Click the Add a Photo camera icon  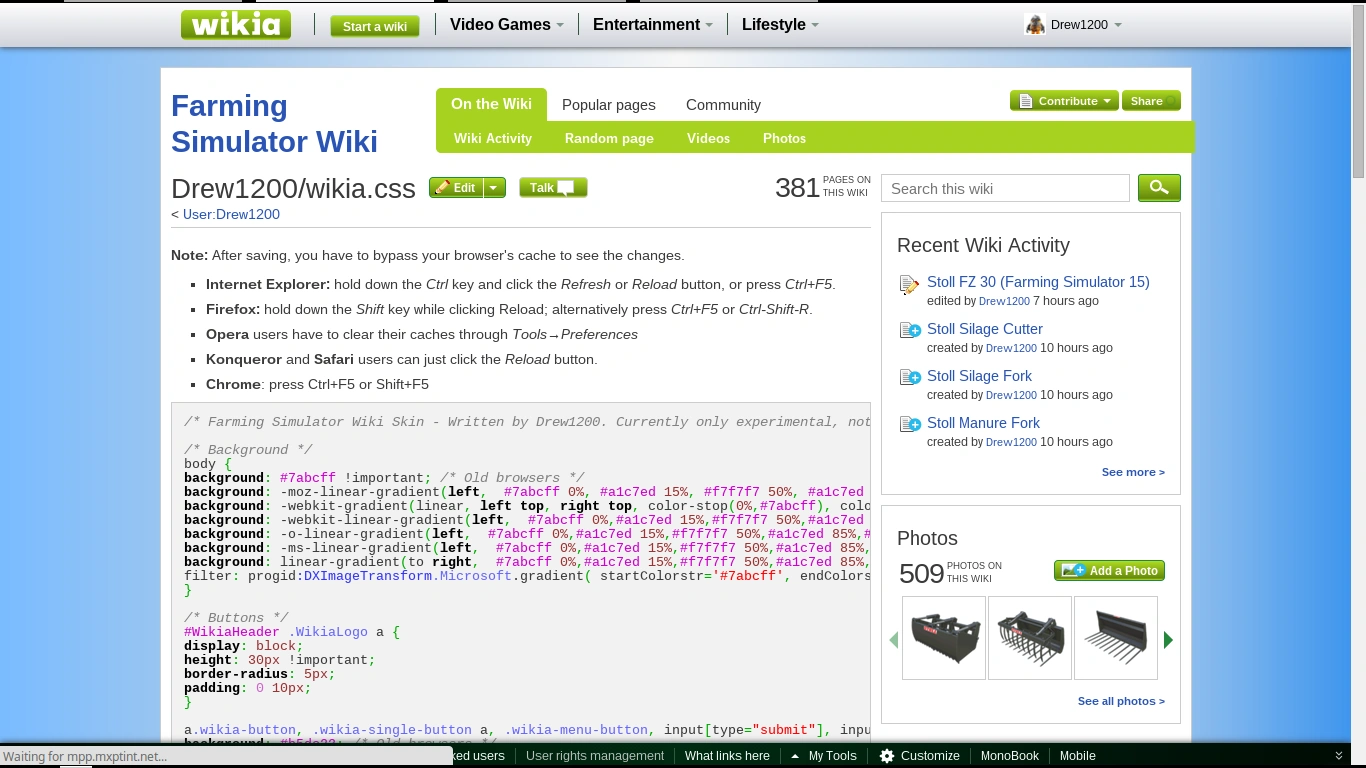coord(1072,570)
